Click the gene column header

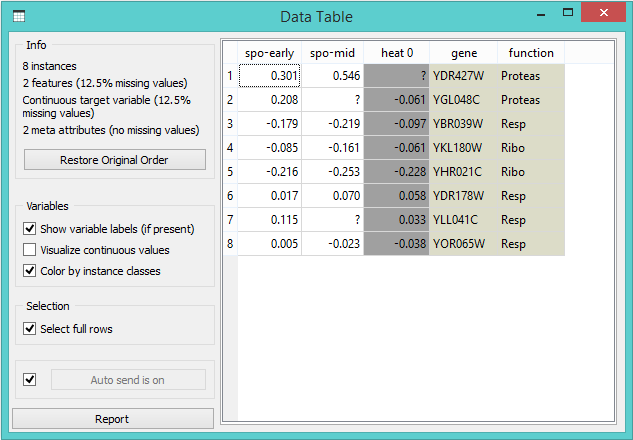[463, 52]
